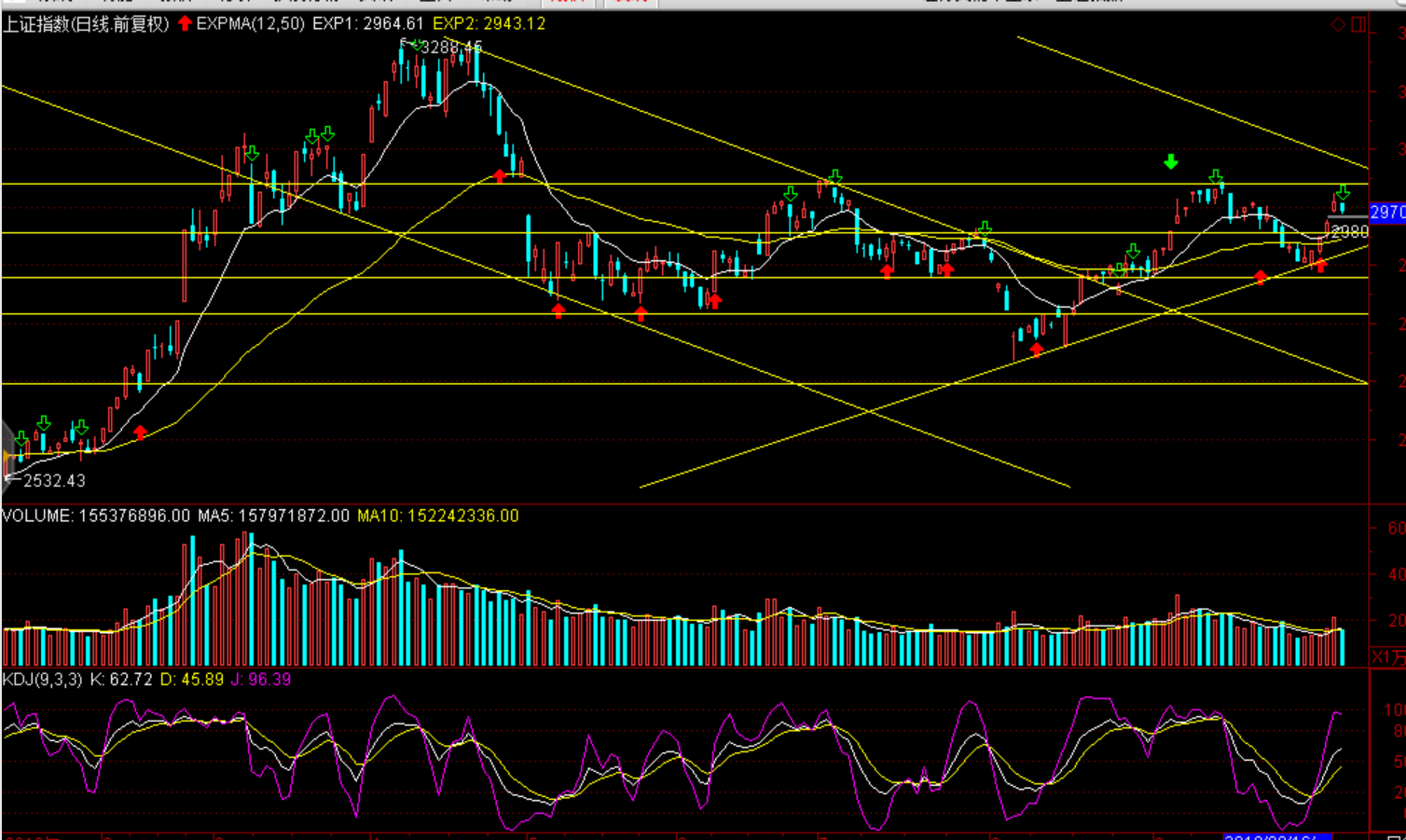
Task: Click the solid green down-arrow signal marker
Action: pos(1171,162)
